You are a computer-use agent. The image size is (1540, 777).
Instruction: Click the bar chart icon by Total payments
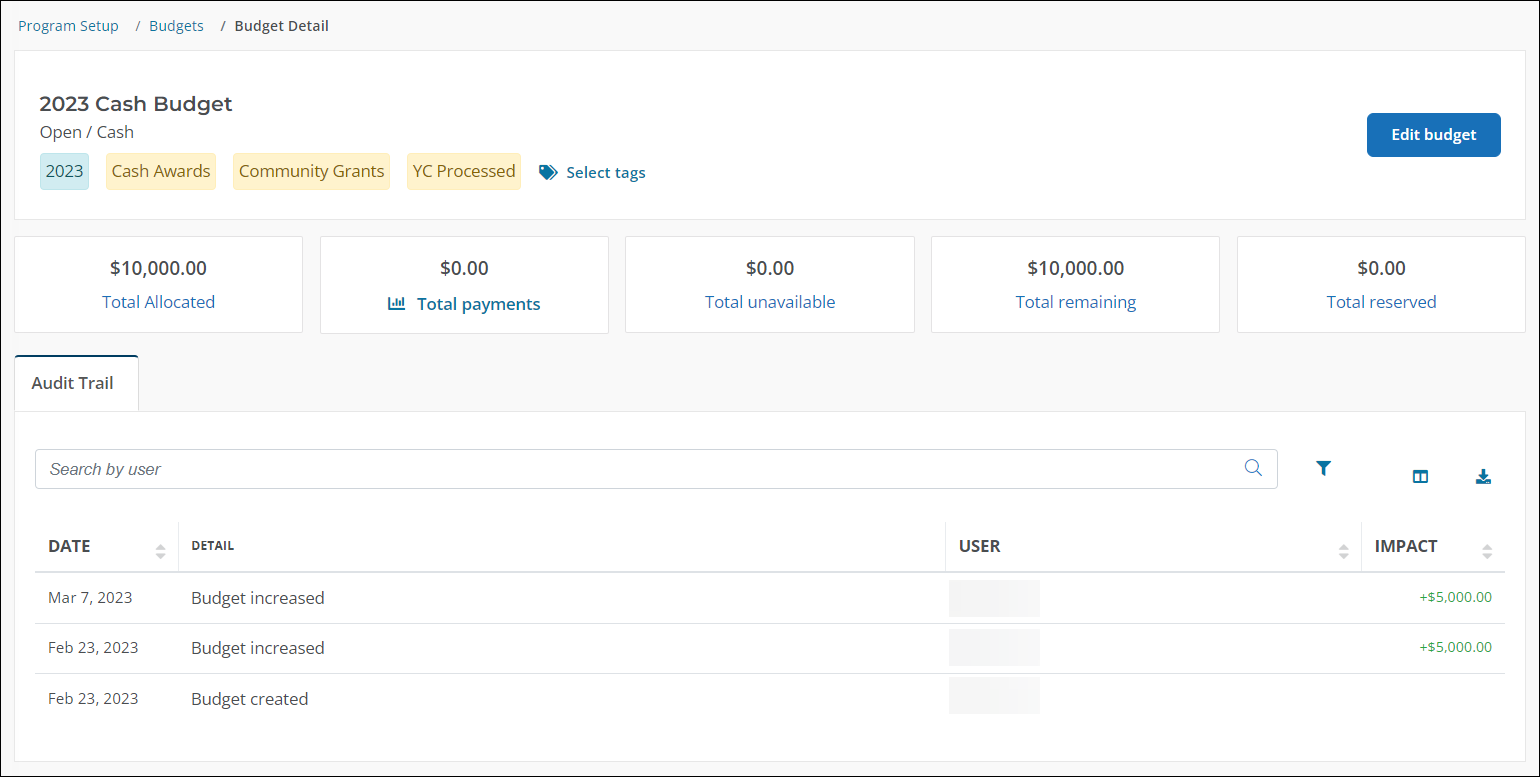click(x=397, y=304)
